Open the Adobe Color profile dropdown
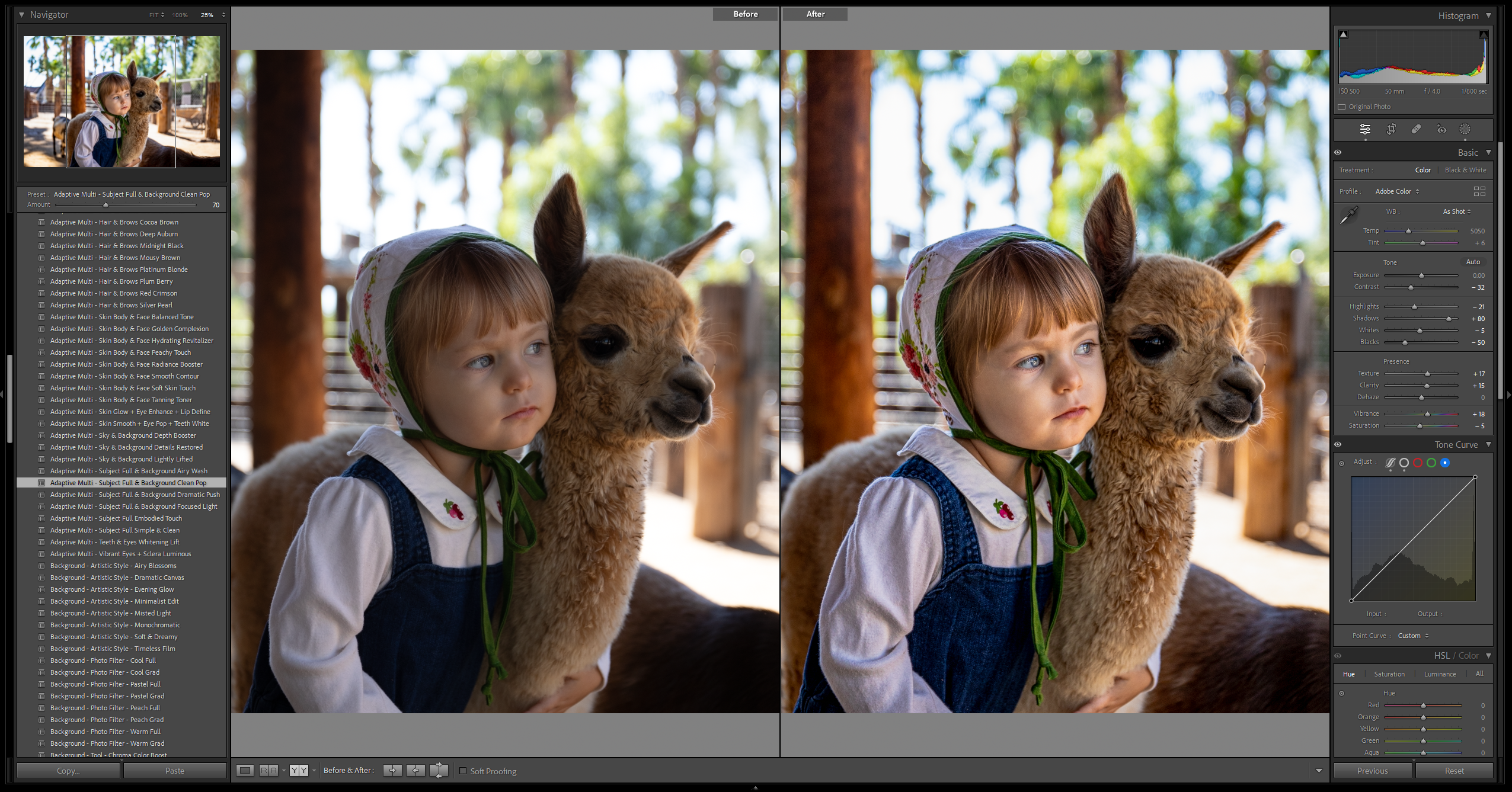Screen dimensions: 1512x792 pos(1397,191)
